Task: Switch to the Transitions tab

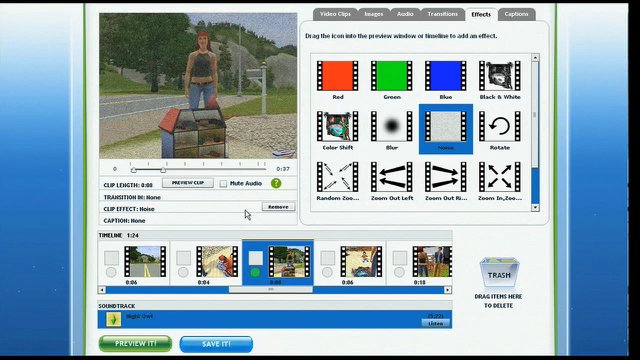Action: coord(442,14)
